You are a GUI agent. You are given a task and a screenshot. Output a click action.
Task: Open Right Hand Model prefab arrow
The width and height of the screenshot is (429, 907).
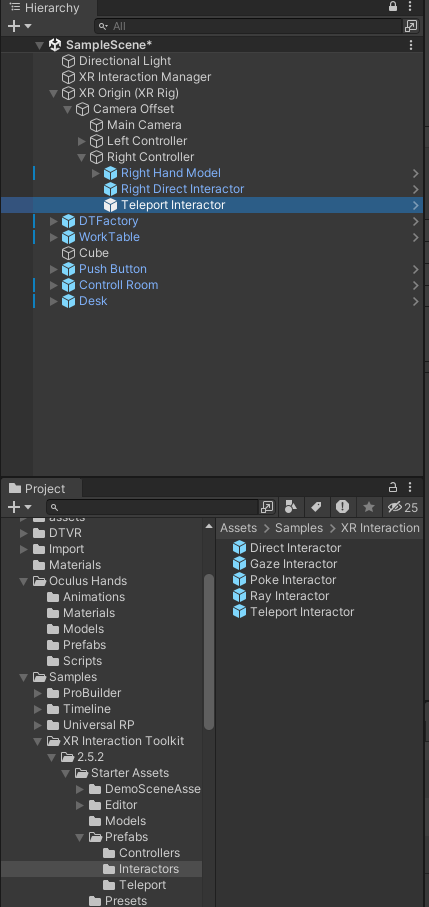[x=416, y=173]
